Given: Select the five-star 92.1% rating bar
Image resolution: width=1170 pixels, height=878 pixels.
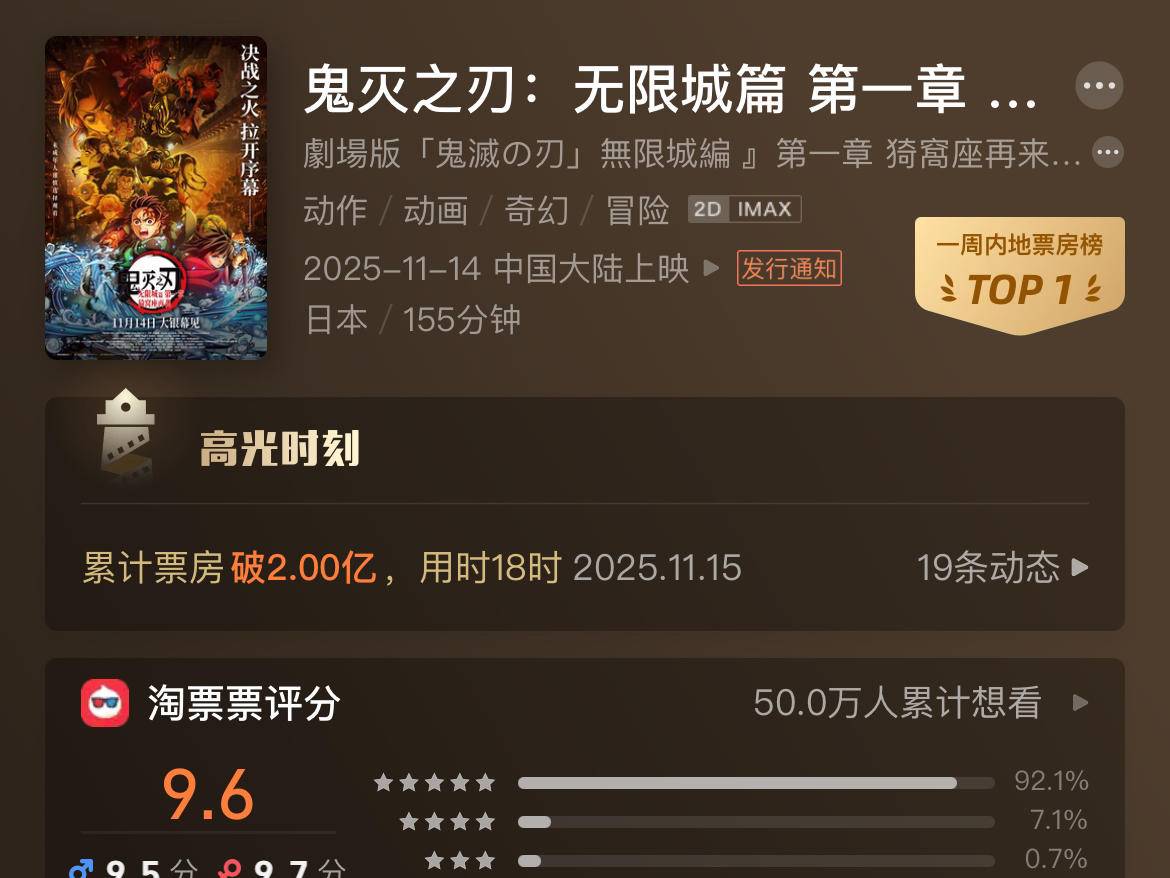Looking at the screenshot, I should coord(756,783).
